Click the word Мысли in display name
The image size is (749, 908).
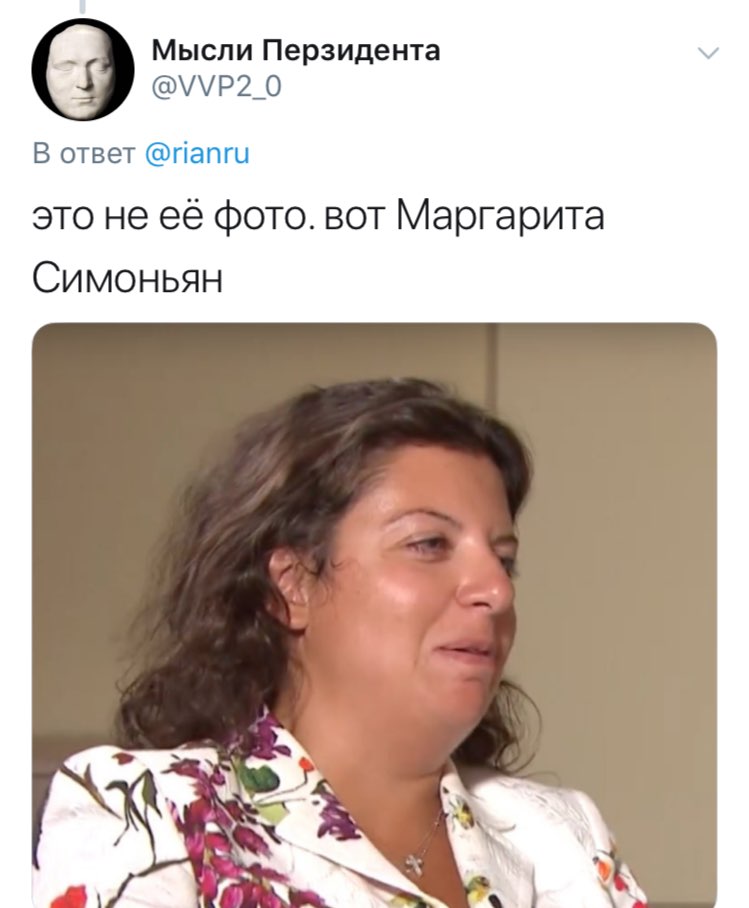(202, 50)
